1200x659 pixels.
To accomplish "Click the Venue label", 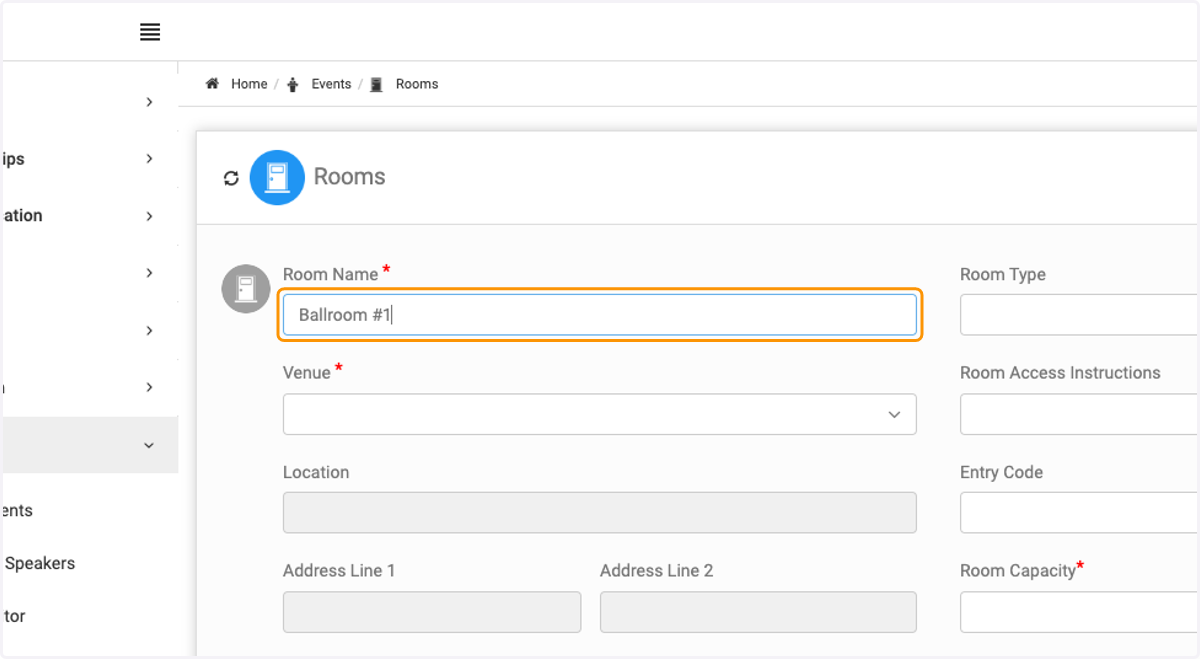I will click(307, 372).
